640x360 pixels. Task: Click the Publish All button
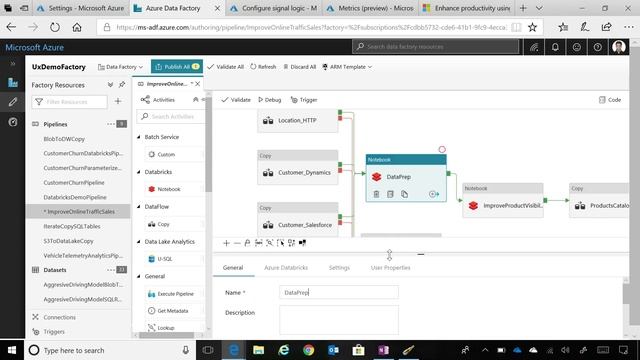coord(177,67)
